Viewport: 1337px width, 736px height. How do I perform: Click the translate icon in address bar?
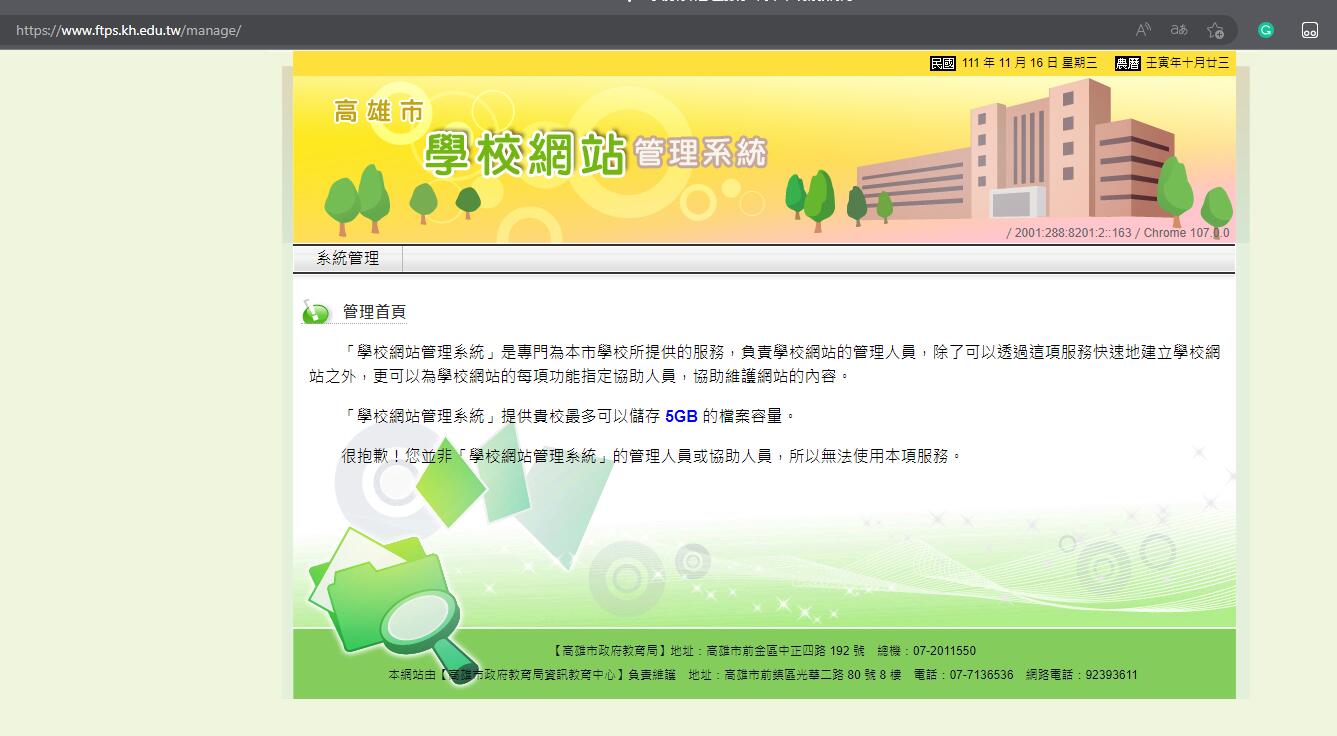click(1179, 30)
